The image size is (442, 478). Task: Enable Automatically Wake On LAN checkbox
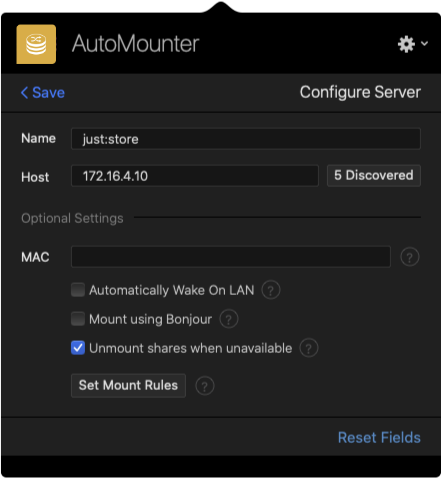click(x=78, y=290)
